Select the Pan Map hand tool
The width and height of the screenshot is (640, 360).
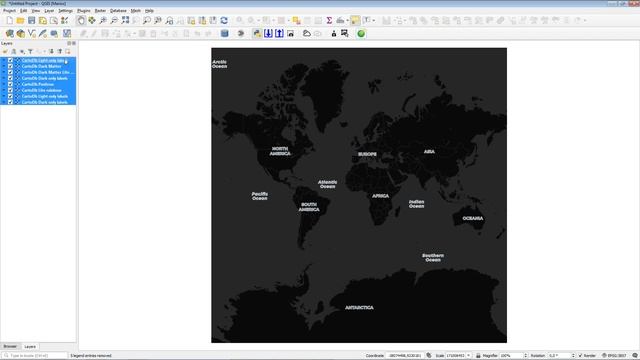[x=81, y=20]
